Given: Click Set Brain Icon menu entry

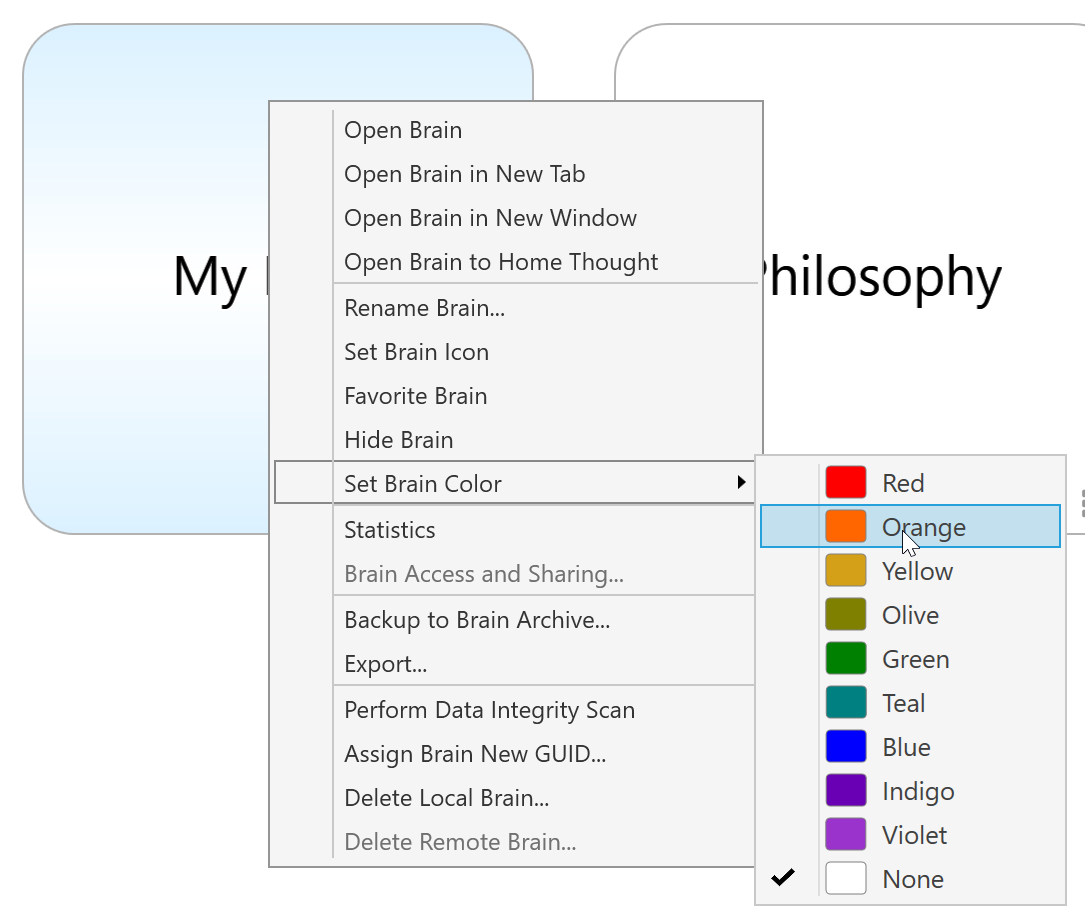Looking at the screenshot, I should click(x=416, y=352).
